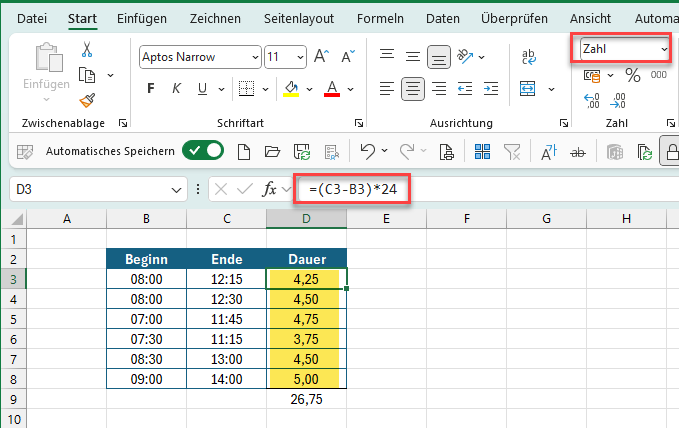Expand the Name Box dropdown arrow
679x428 pixels.
point(177,189)
